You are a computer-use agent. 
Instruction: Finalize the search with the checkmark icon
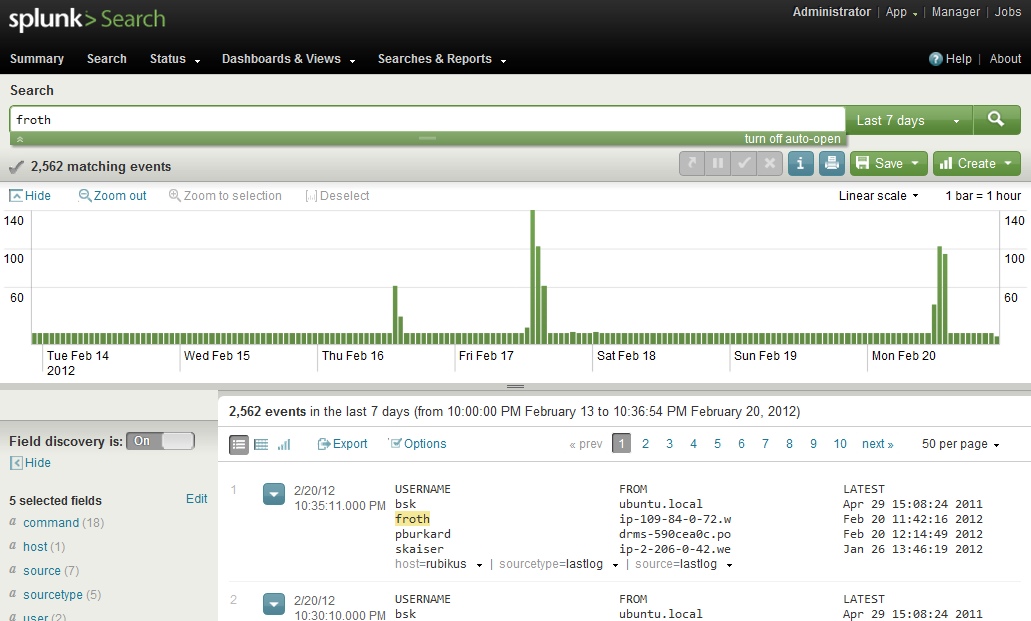[x=743, y=163]
